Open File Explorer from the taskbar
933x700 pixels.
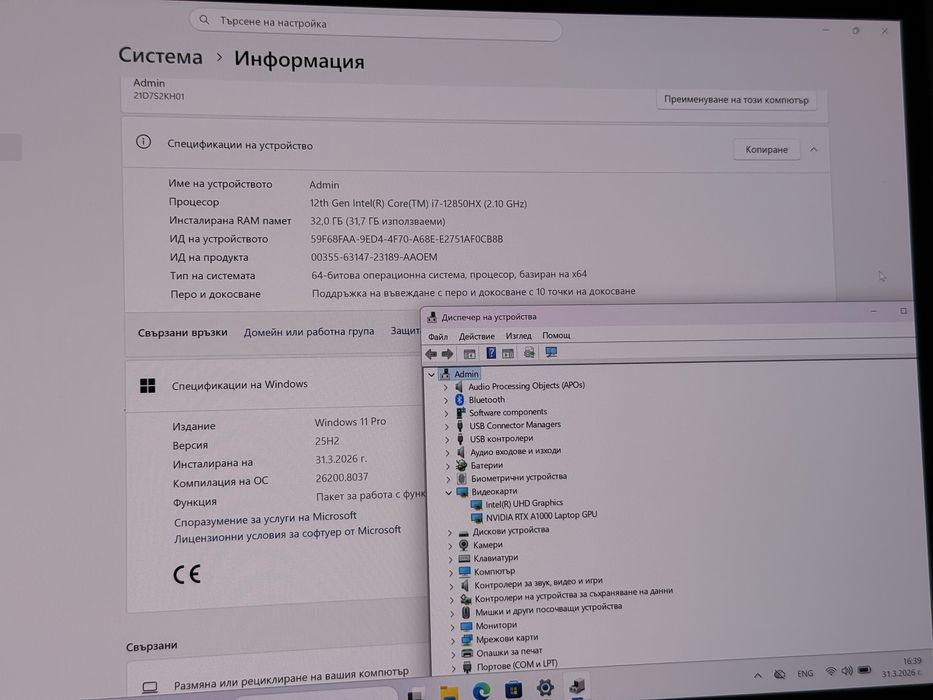click(x=449, y=691)
